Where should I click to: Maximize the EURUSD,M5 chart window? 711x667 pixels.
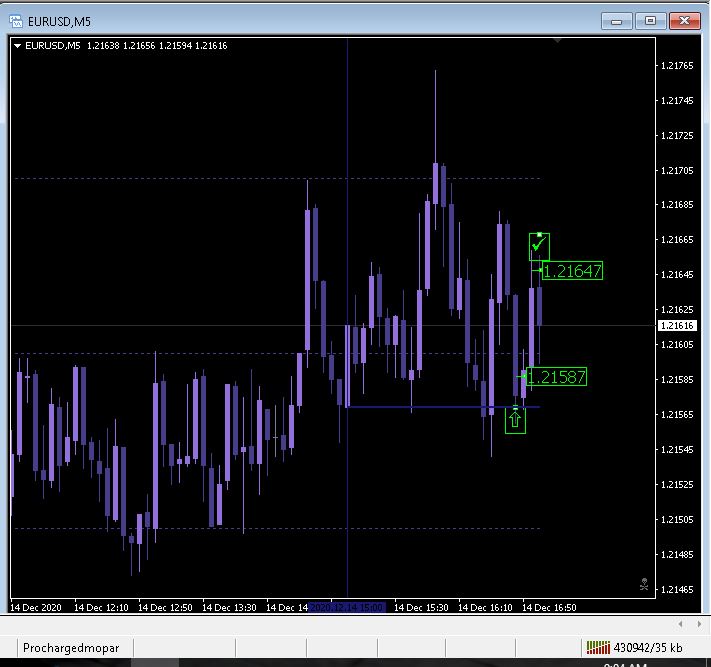[650, 21]
